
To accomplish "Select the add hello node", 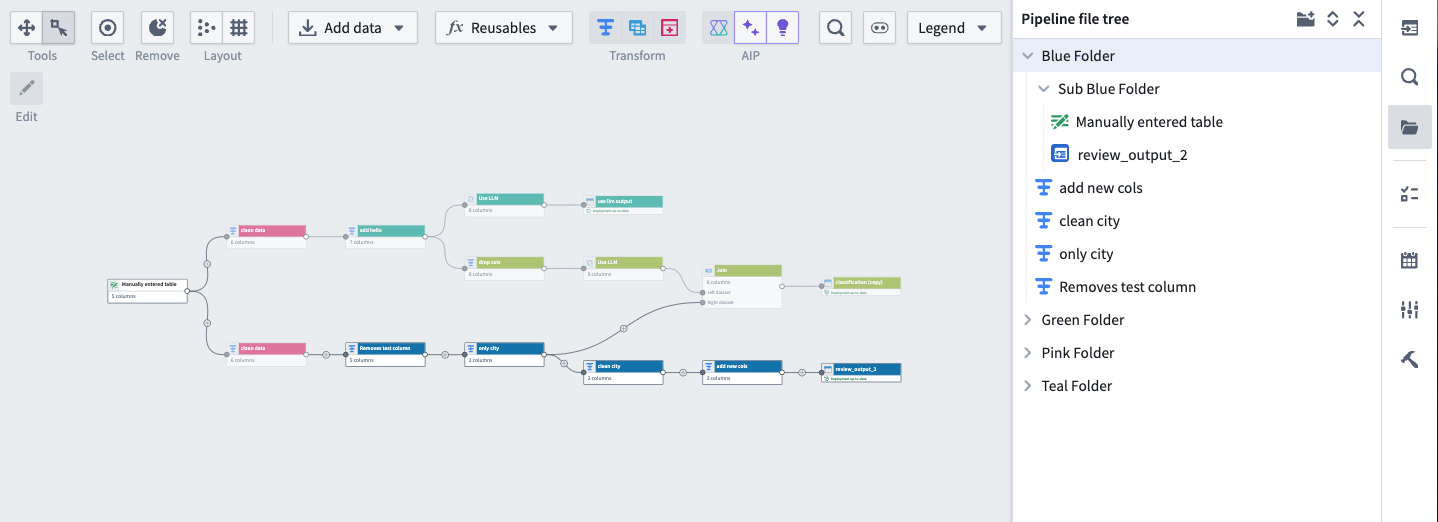I will click(385, 236).
